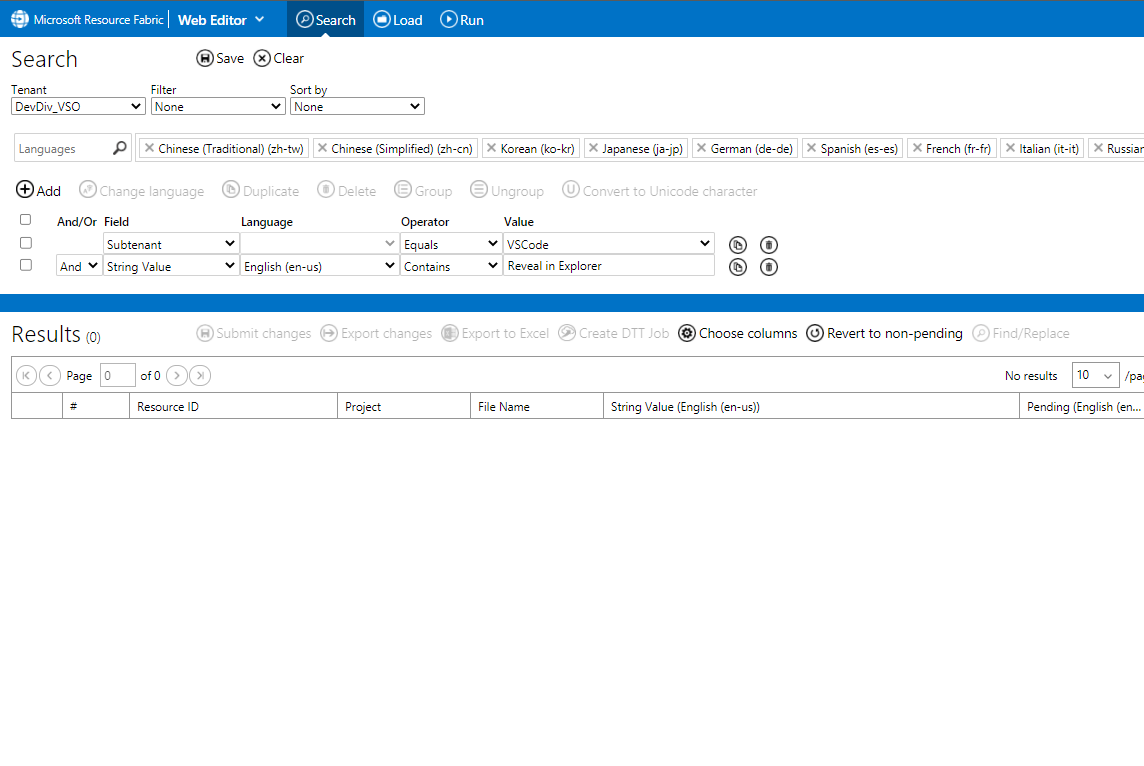The height and width of the screenshot is (766, 1144).
Task: Open the Load tab
Action: (398, 20)
